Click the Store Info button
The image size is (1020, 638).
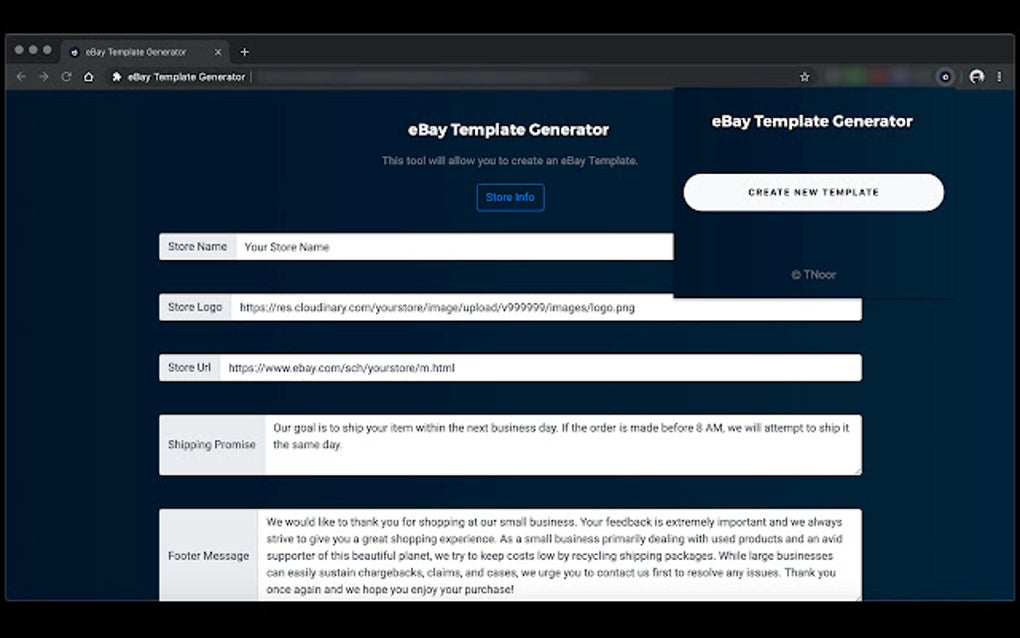(510, 197)
